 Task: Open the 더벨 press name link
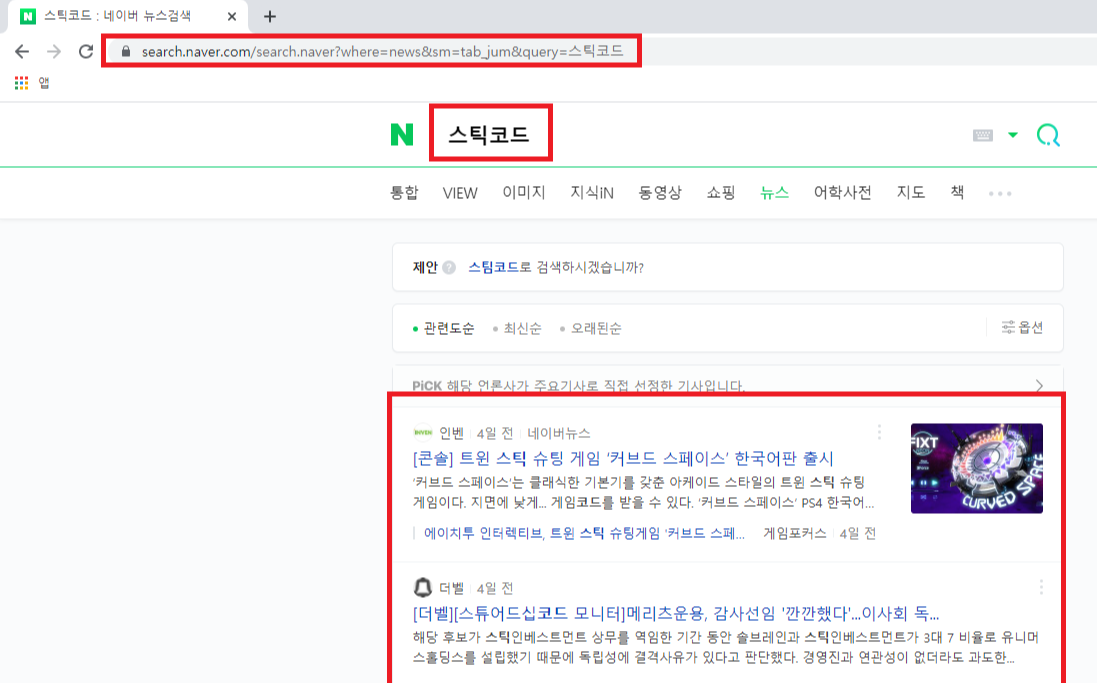tap(451, 588)
